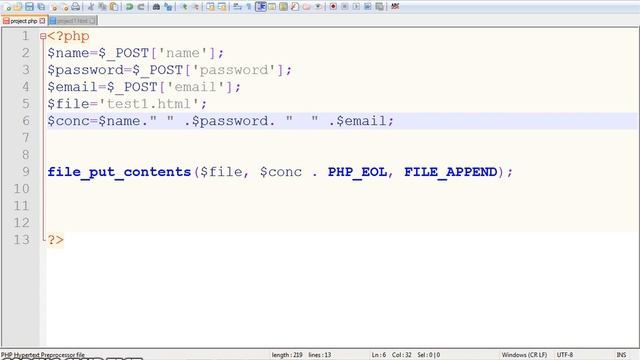Click on the 'test1.html' filename string
The height and width of the screenshot is (360, 640).
tap(149, 104)
